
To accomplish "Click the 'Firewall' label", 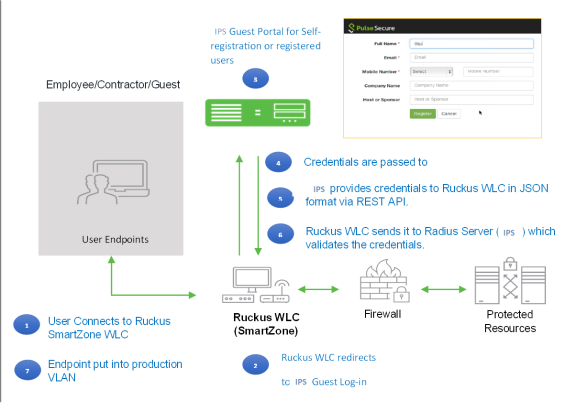I will click(382, 314).
